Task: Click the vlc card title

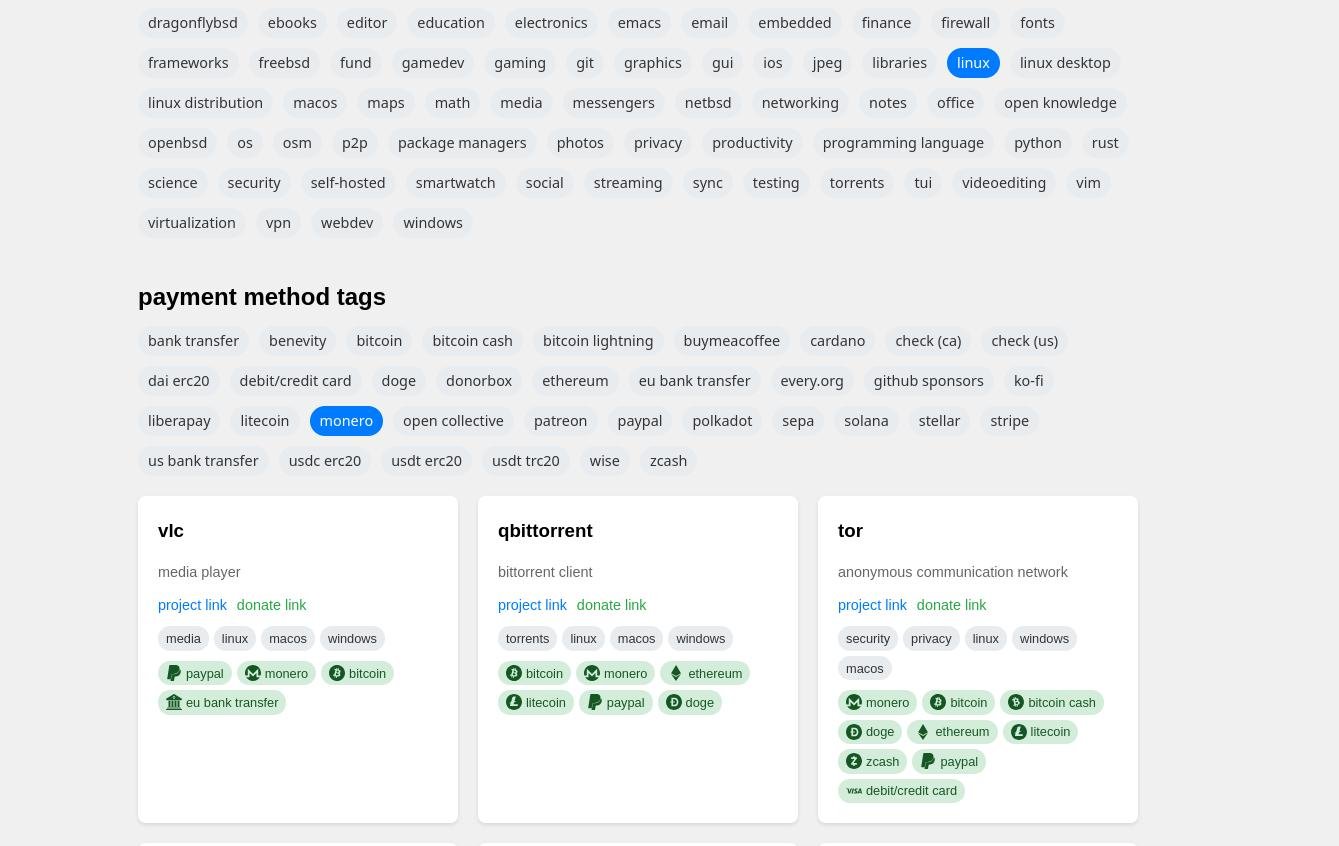Action: [171, 531]
